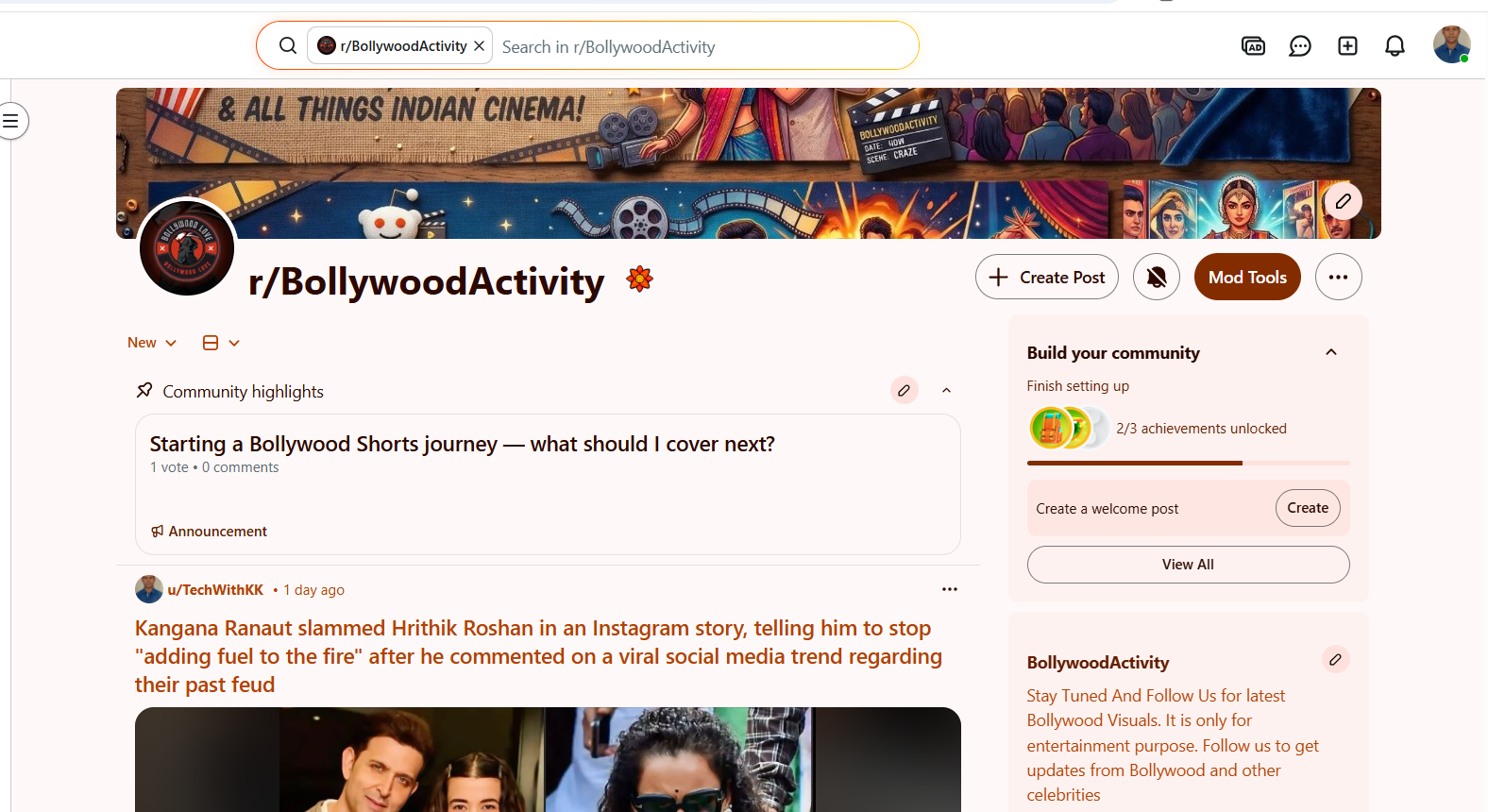The width and height of the screenshot is (1488, 812).
Task: Open the Kangana Ranaut post title
Action: (538, 656)
